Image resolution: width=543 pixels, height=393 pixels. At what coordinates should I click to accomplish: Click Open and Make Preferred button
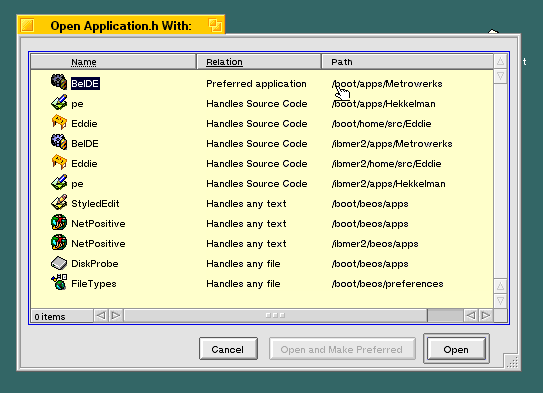pyautogui.click(x=342, y=349)
